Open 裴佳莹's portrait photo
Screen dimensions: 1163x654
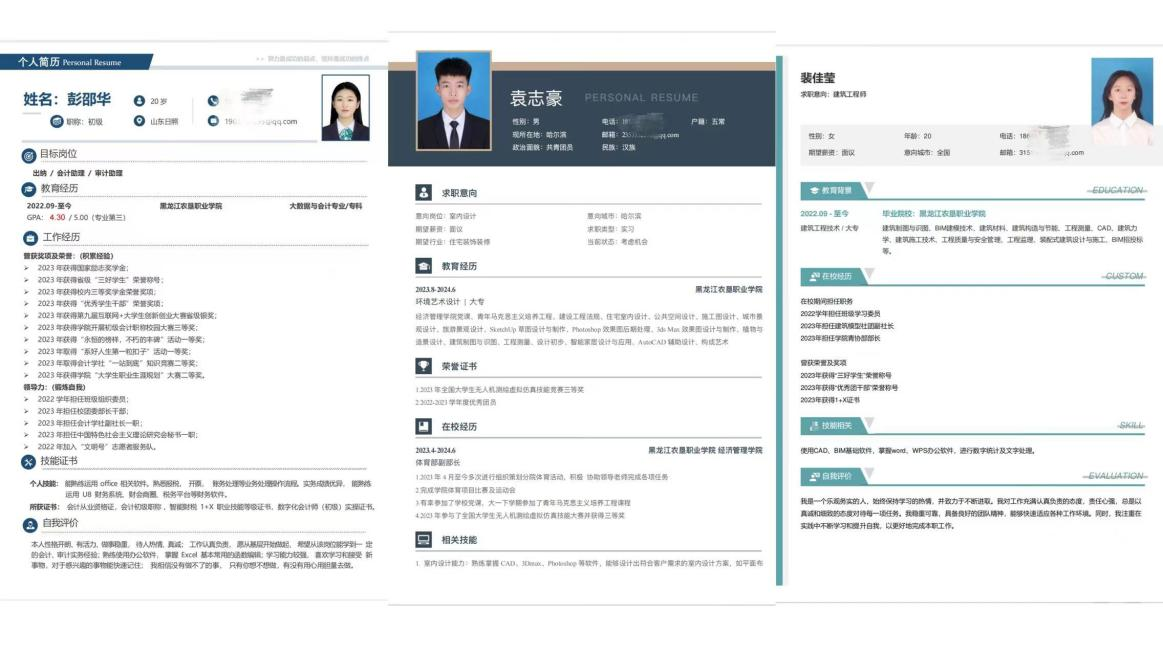[x=1121, y=101]
